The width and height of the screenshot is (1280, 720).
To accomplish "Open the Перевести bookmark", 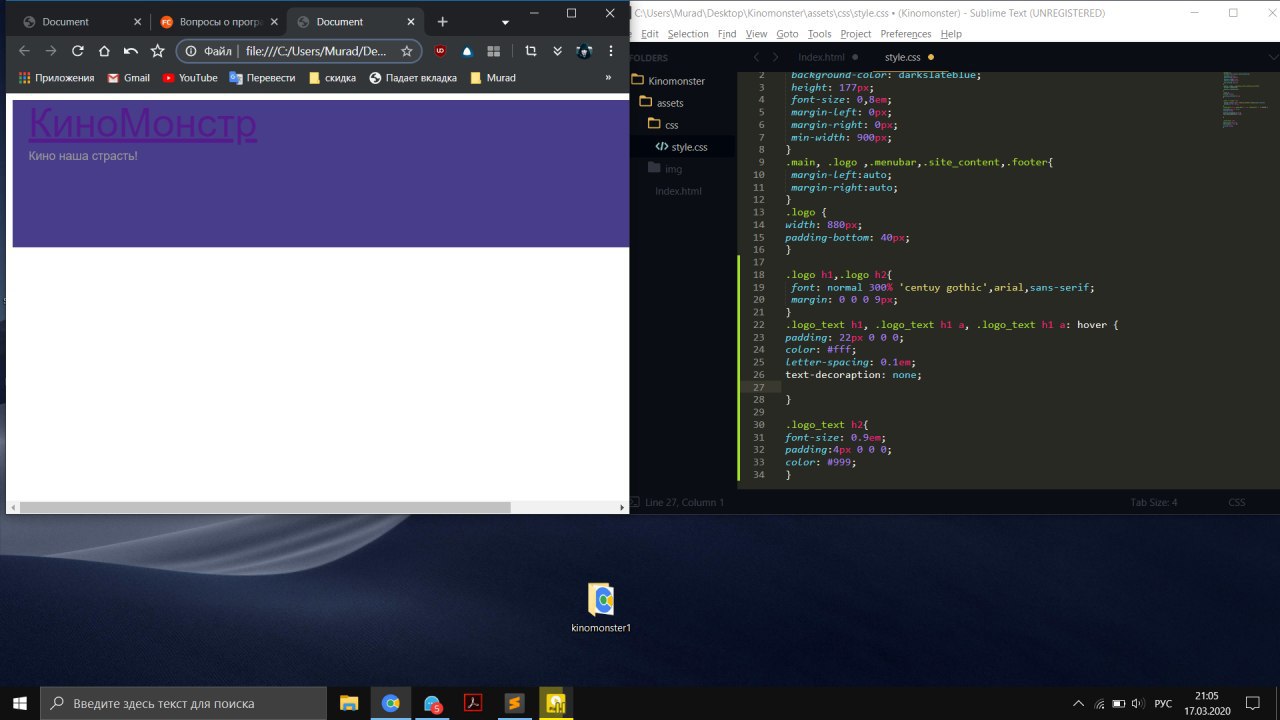I will click(x=262, y=78).
